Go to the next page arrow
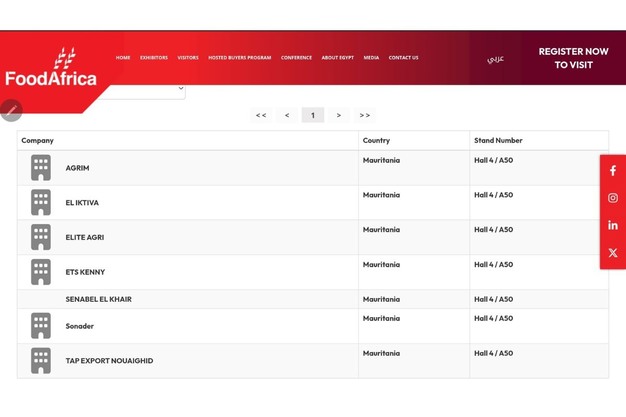The width and height of the screenshot is (626, 417). coord(339,115)
